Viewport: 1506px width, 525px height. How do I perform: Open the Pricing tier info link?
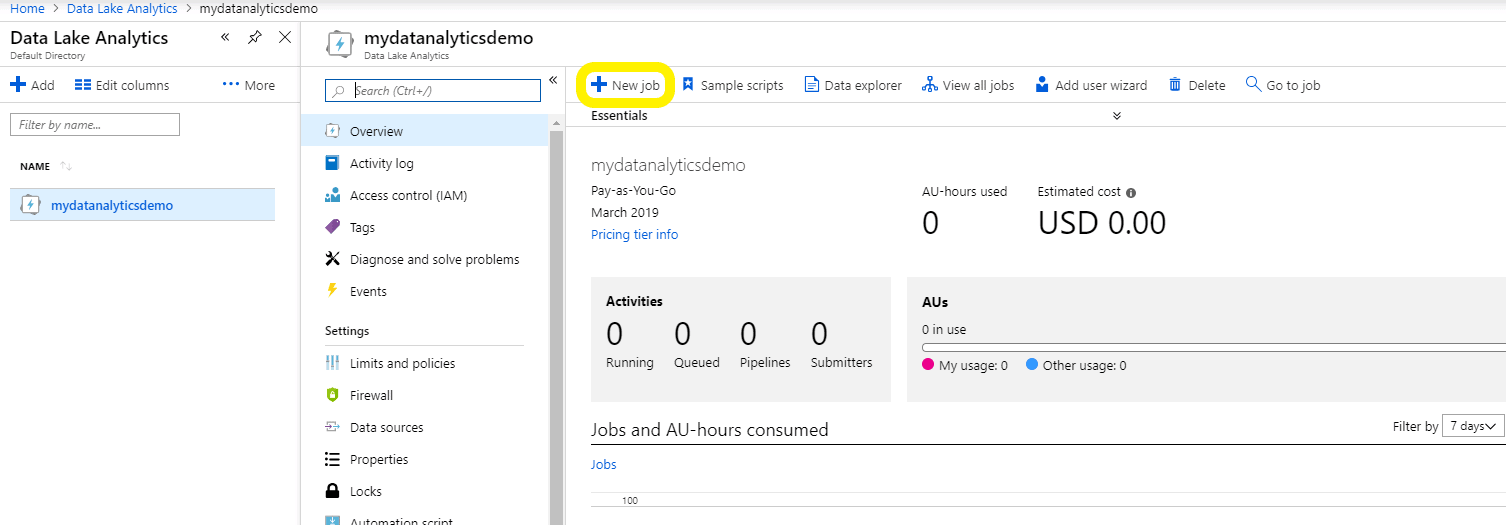pyautogui.click(x=634, y=234)
